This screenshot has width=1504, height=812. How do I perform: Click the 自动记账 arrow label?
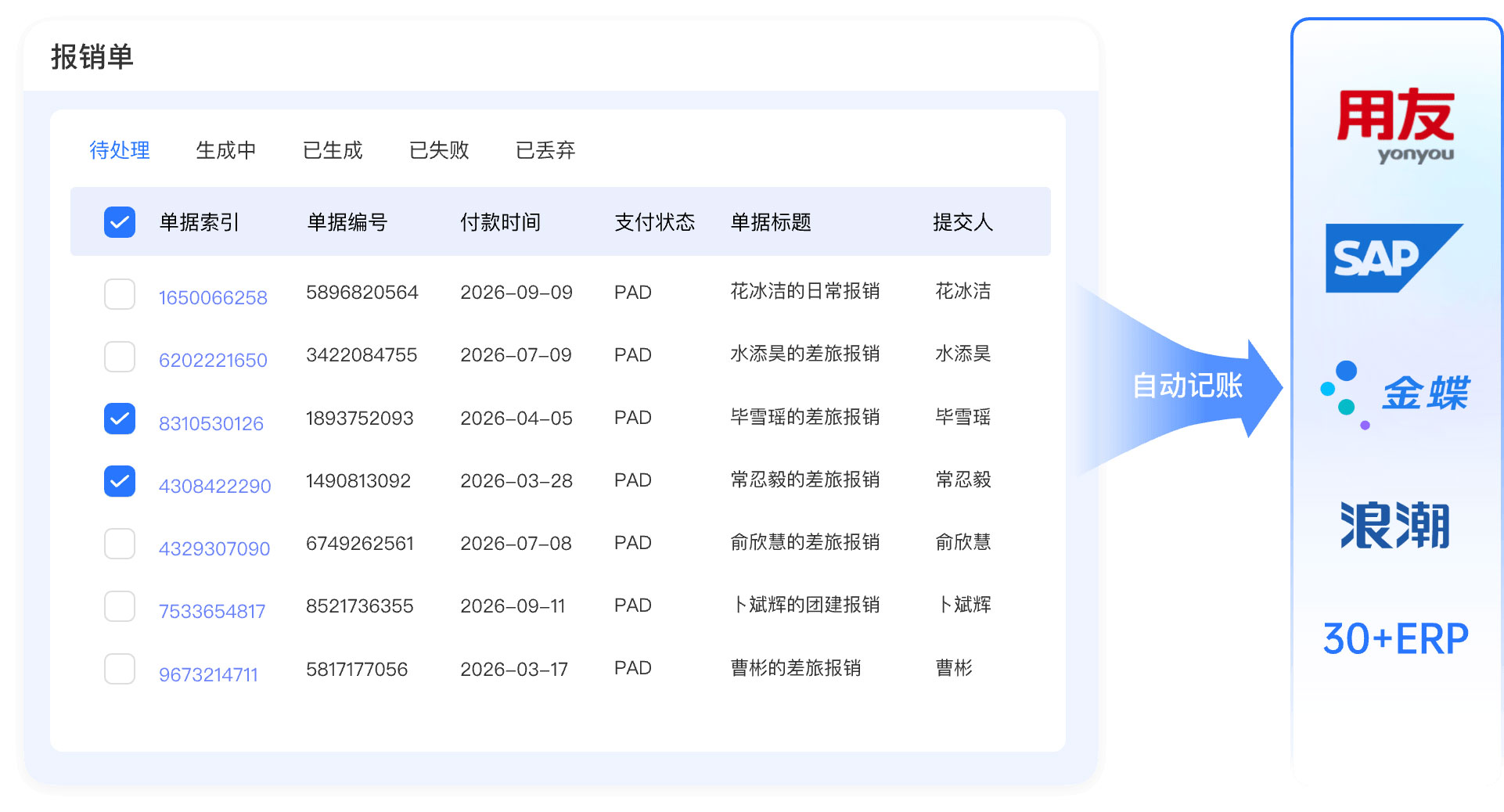point(1187,386)
